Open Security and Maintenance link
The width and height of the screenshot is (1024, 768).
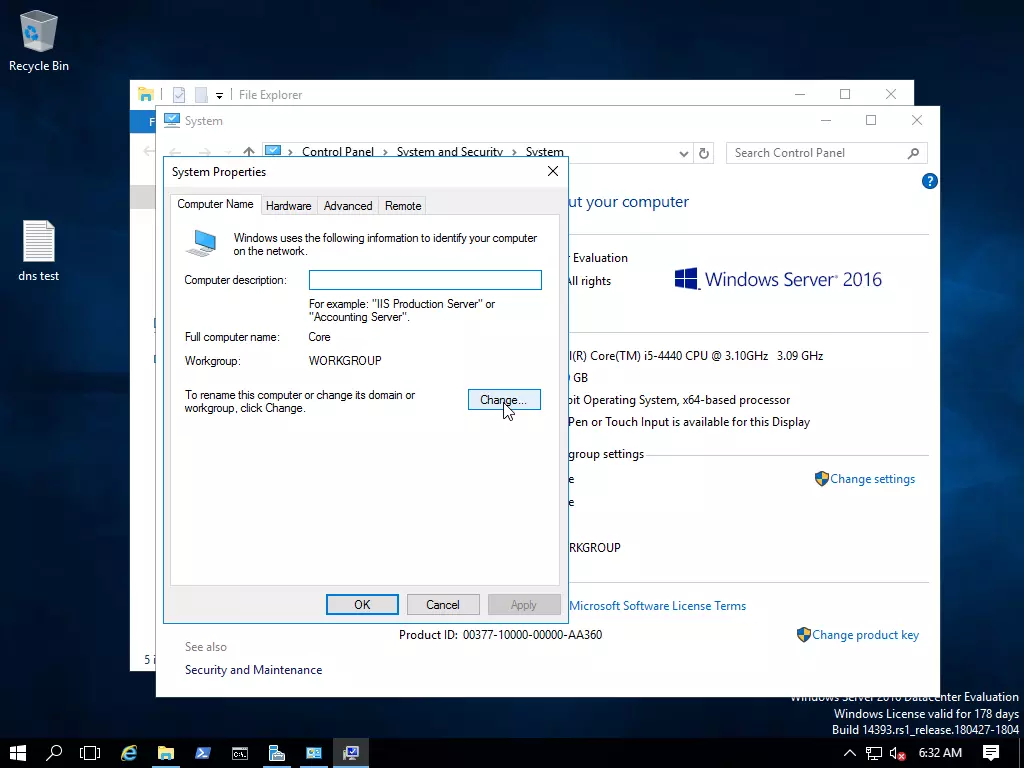pos(253,670)
